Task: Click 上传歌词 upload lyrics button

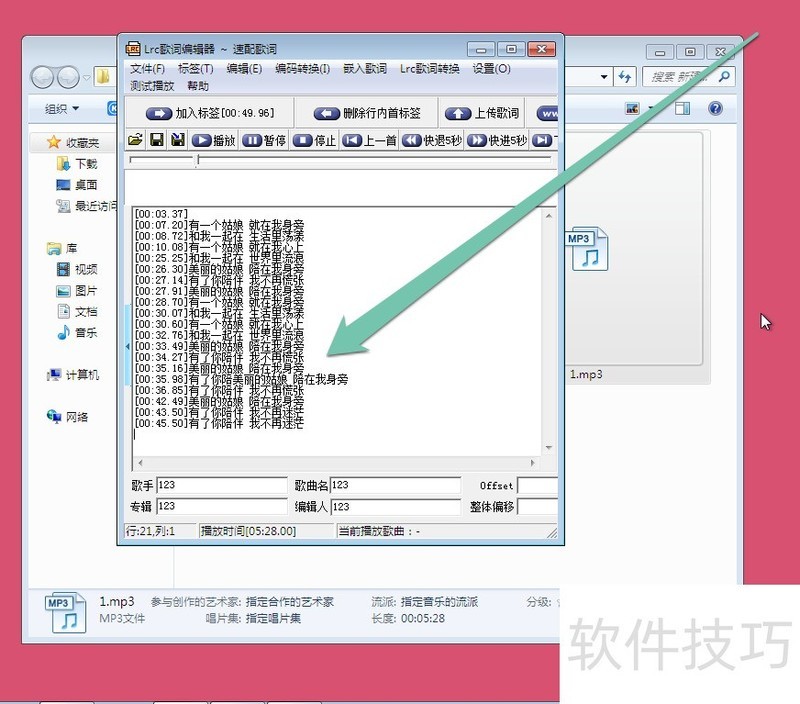Action: (x=482, y=113)
